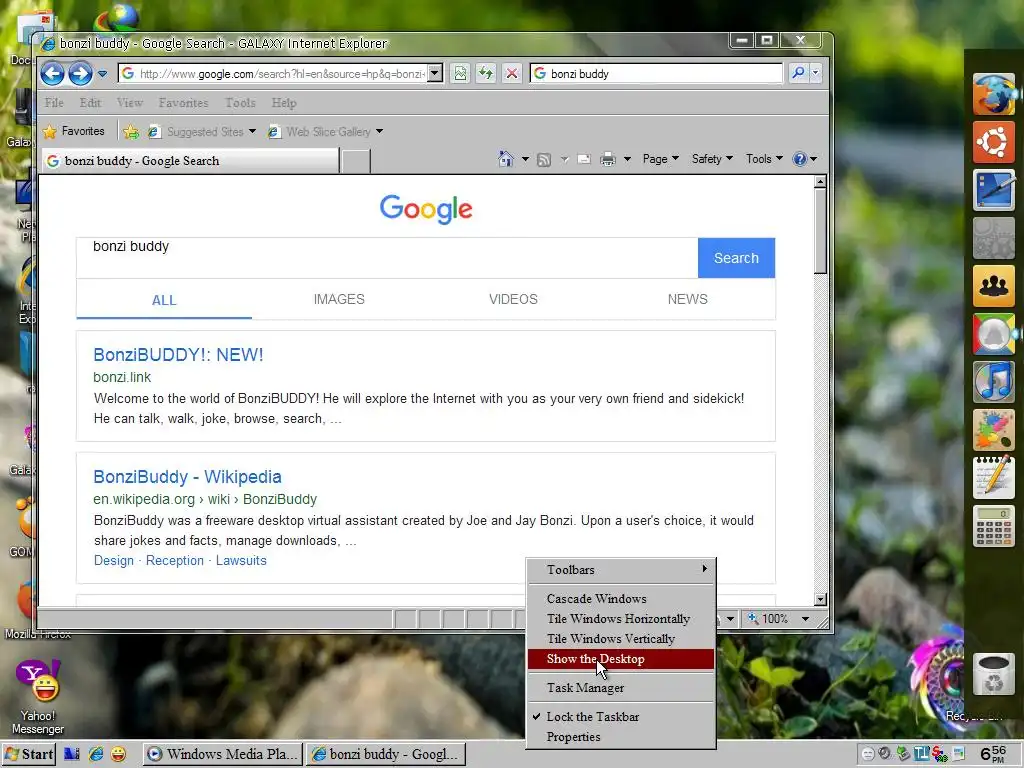Screen dimensions: 1024x768
Task: Open the search provider dropdown arrow
Action: click(x=815, y=73)
